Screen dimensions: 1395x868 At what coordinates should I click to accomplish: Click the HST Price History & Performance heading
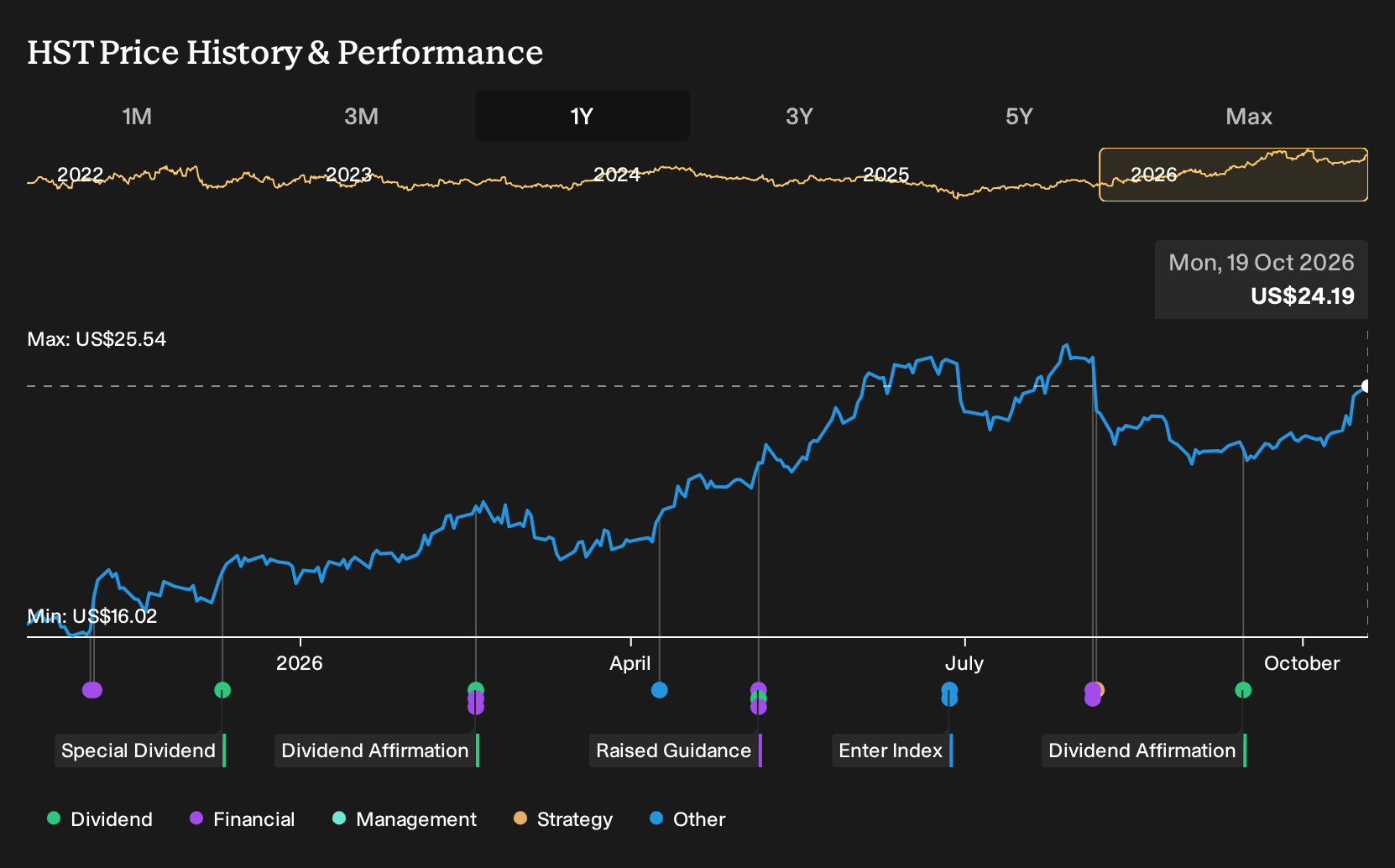pos(285,52)
